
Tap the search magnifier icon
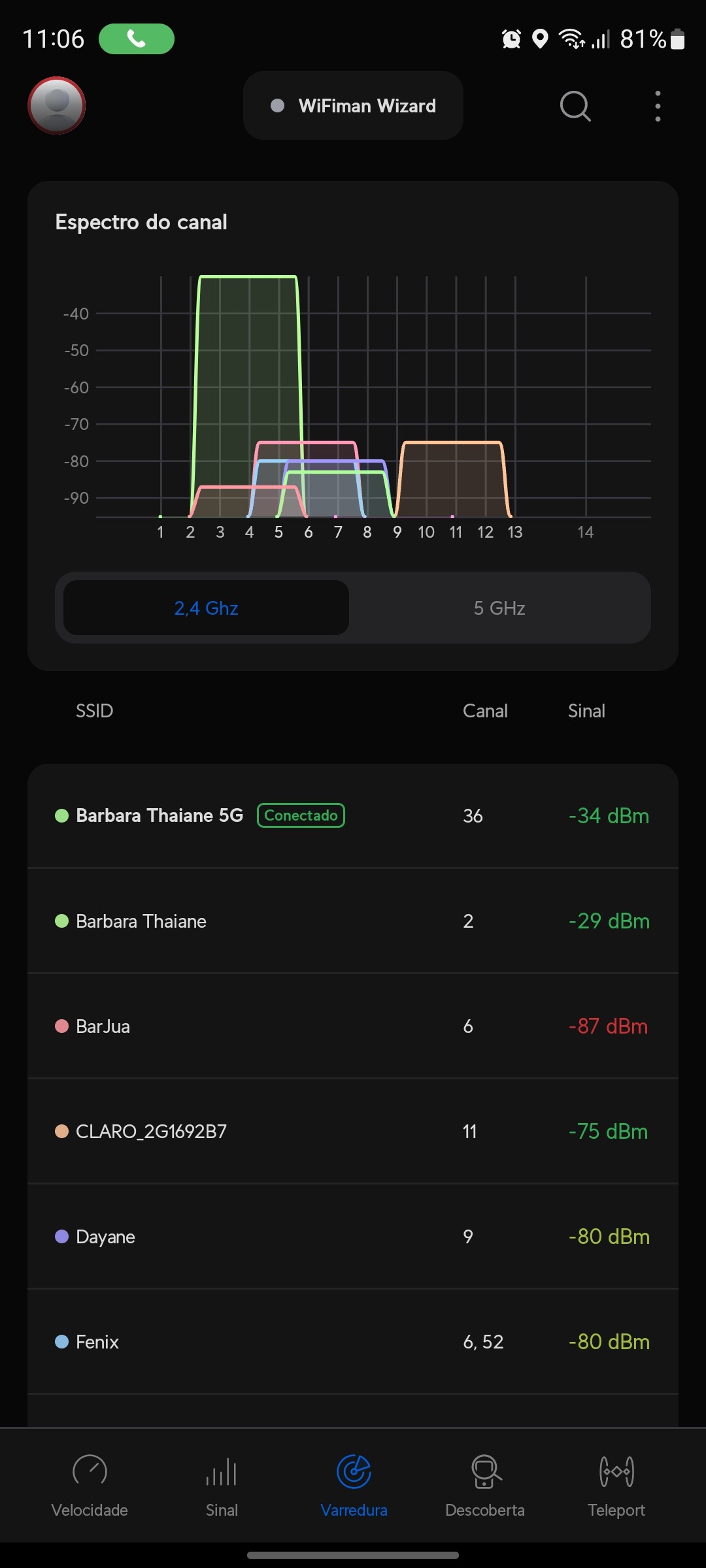[x=575, y=106]
